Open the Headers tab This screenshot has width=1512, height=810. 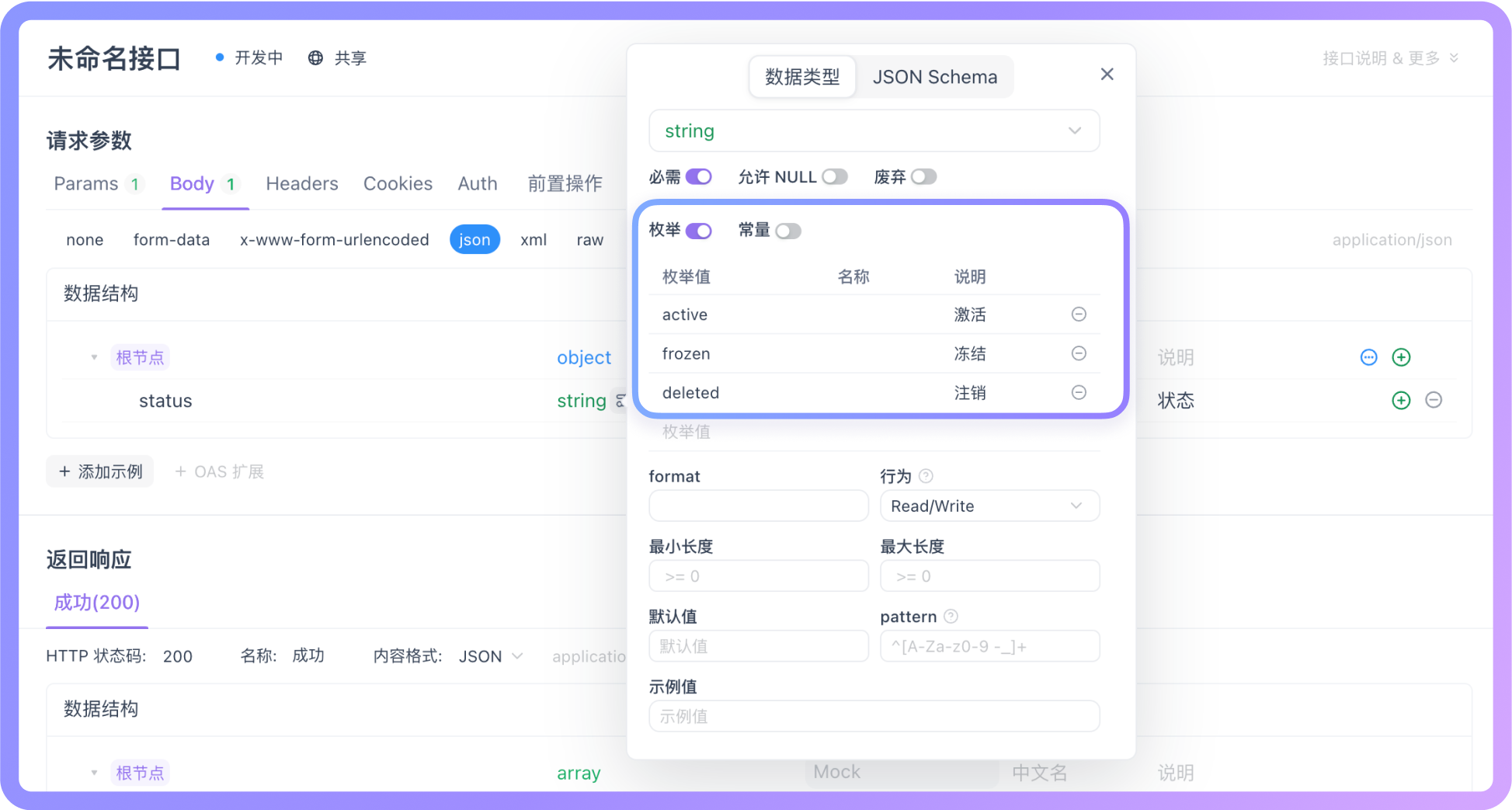pos(302,184)
